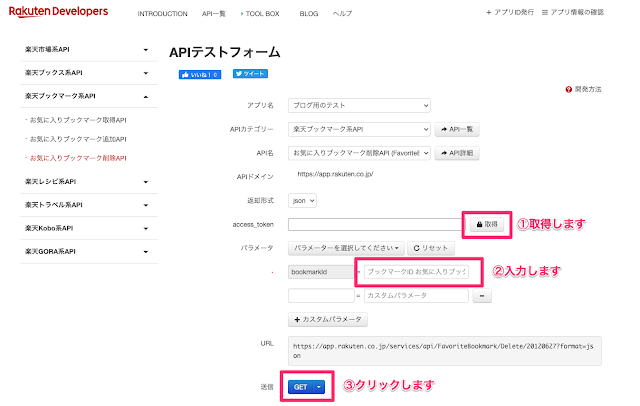The image size is (640, 406).
Task: Expand the 楽天レシピ系API section
Action: click(89, 182)
